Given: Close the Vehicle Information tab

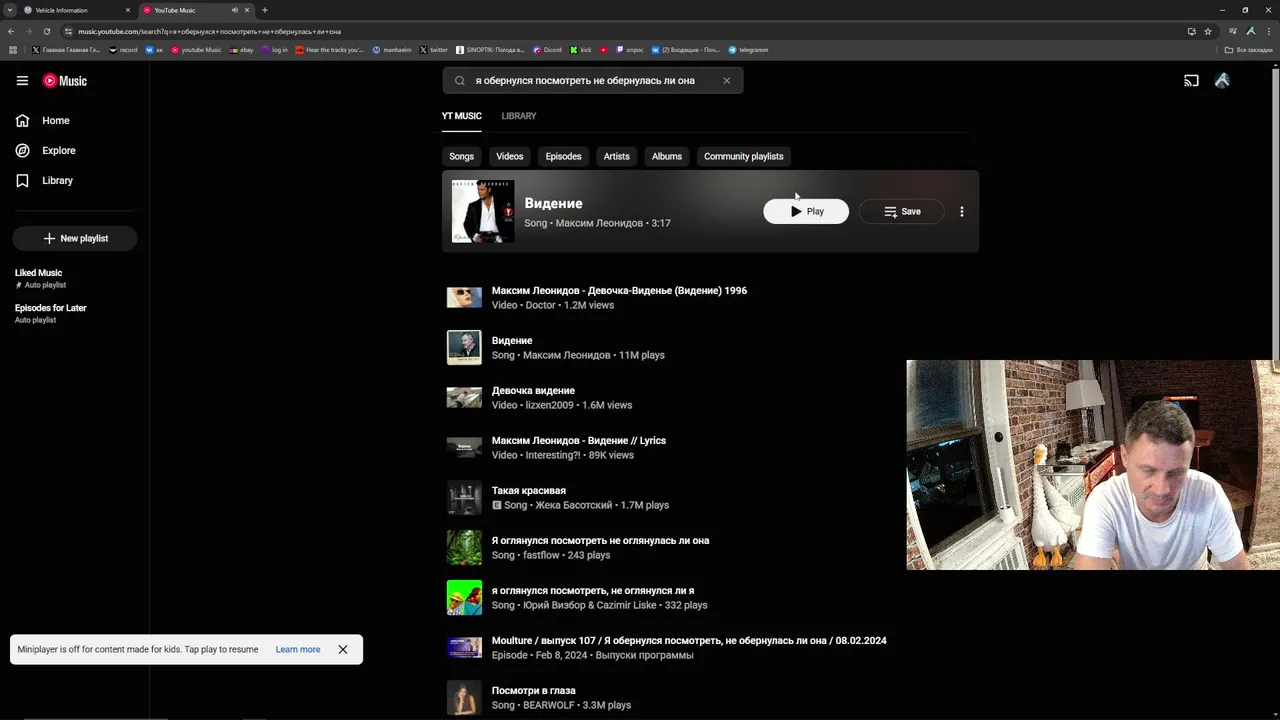Looking at the screenshot, I should point(128,10).
